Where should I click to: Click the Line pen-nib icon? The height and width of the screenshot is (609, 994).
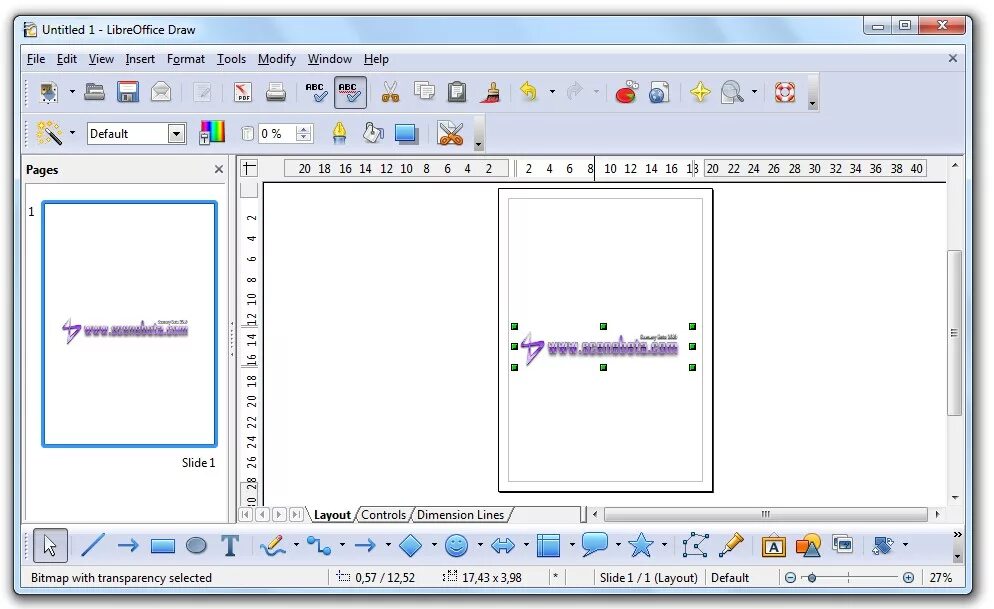click(x=340, y=133)
